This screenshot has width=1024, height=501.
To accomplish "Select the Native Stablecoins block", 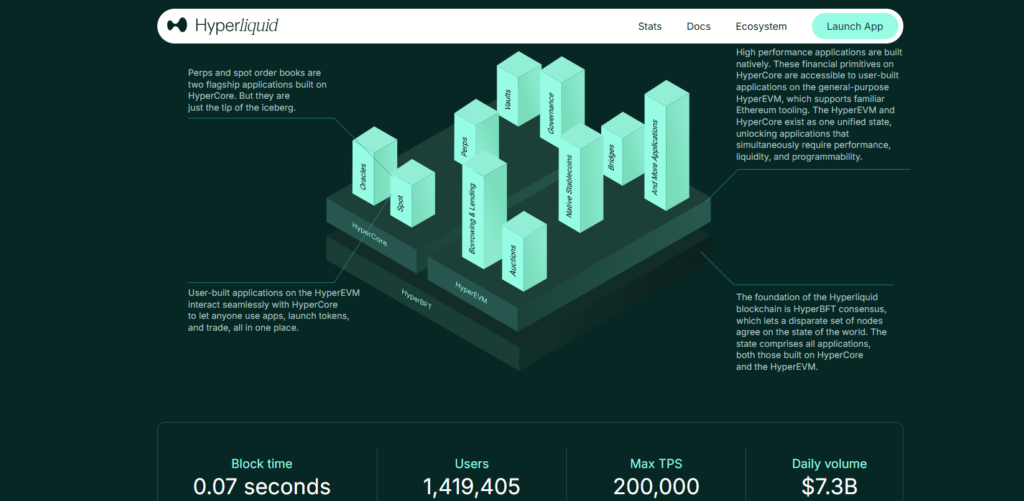I will click(570, 186).
